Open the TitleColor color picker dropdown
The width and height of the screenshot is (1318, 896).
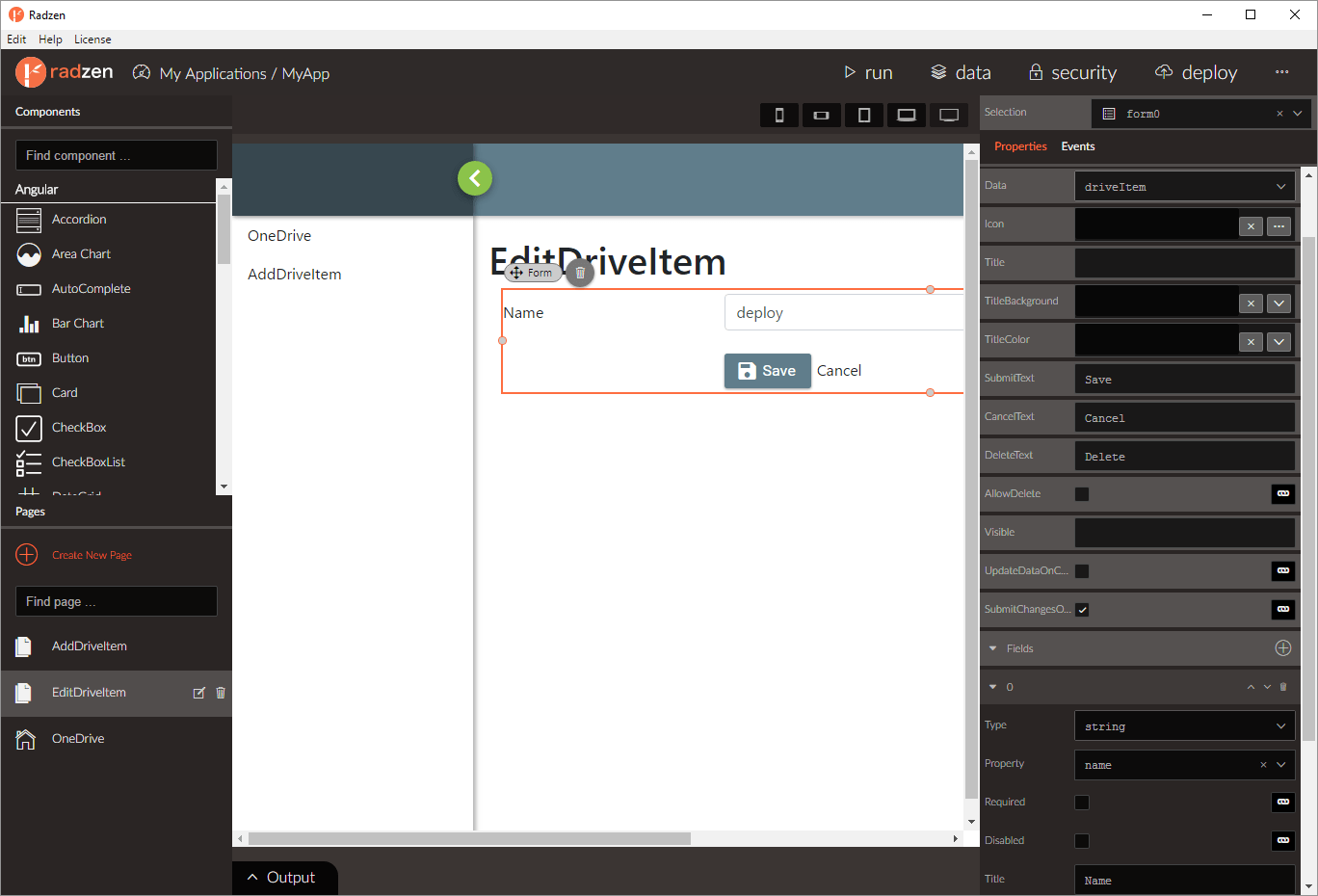(1278, 342)
